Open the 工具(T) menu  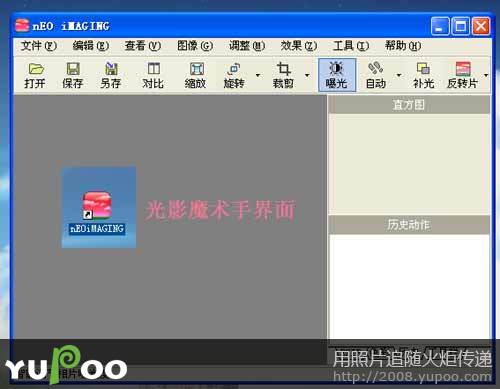(351, 46)
